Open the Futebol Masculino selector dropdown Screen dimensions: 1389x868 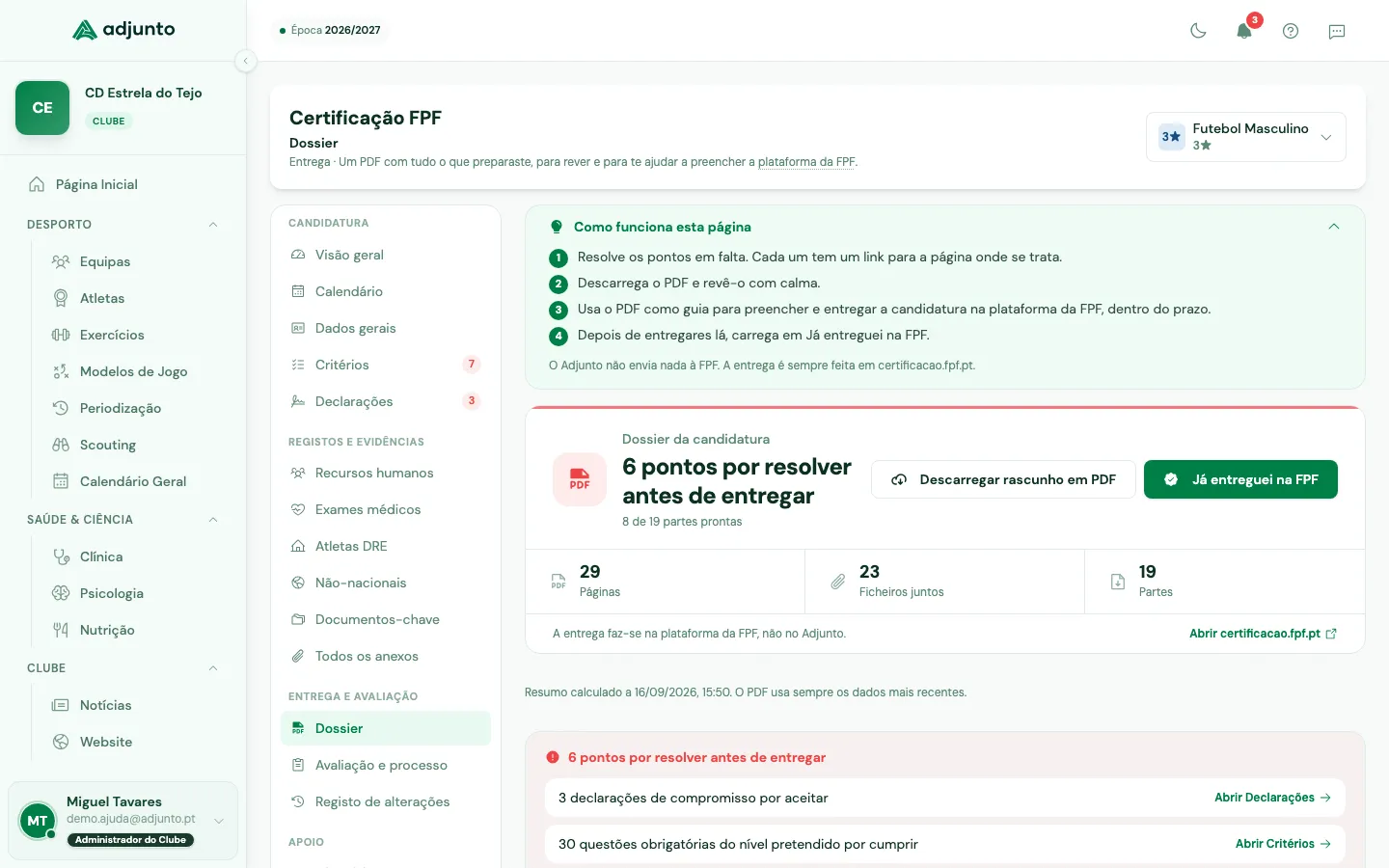coord(1245,137)
